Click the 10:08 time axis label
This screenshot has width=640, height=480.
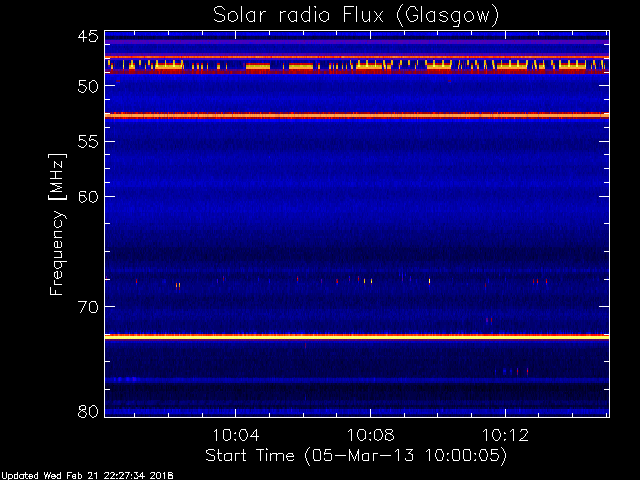pos(371,435)
